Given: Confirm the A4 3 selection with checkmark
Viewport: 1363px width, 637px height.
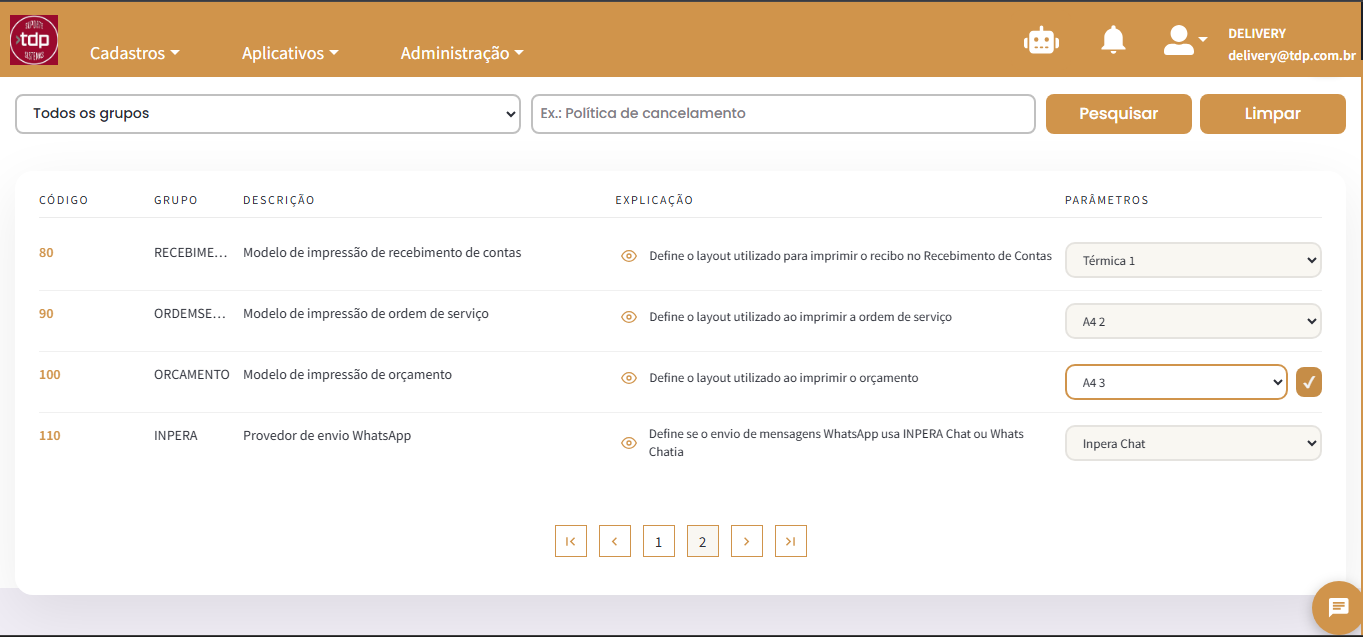Looking at the screenshot, I should 1309,382.
